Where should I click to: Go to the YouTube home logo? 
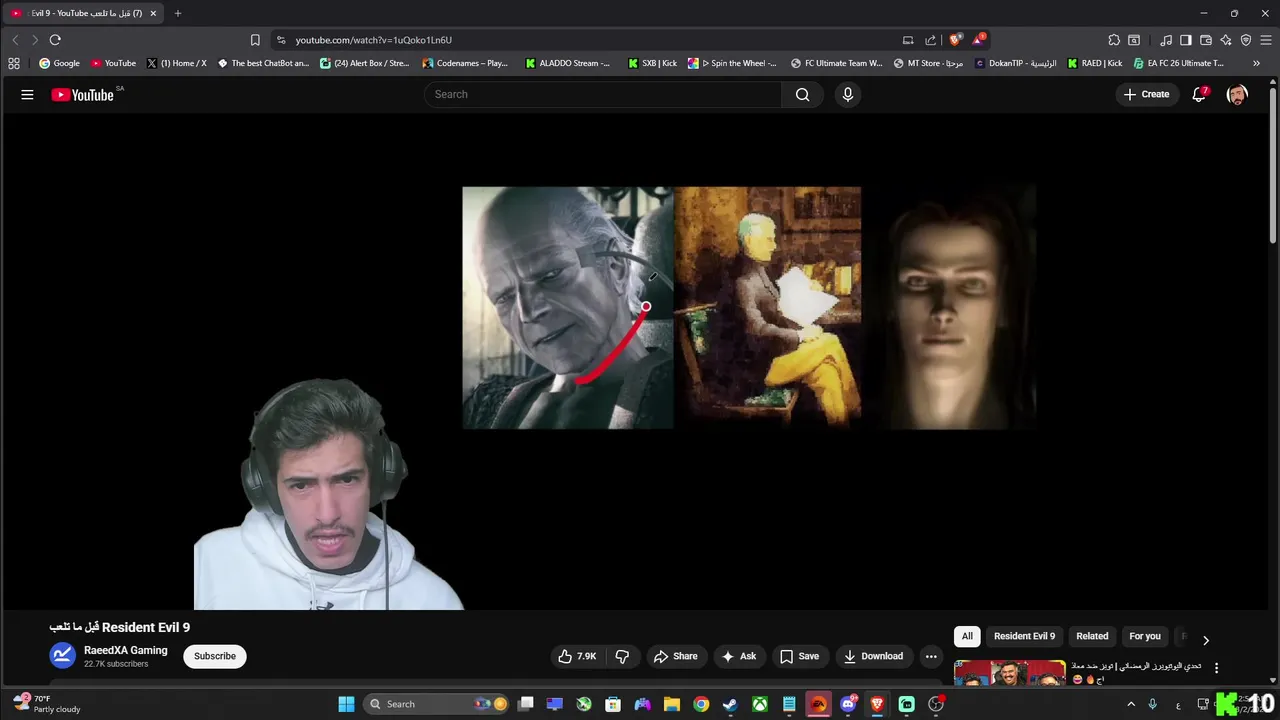tap(82, 95)
